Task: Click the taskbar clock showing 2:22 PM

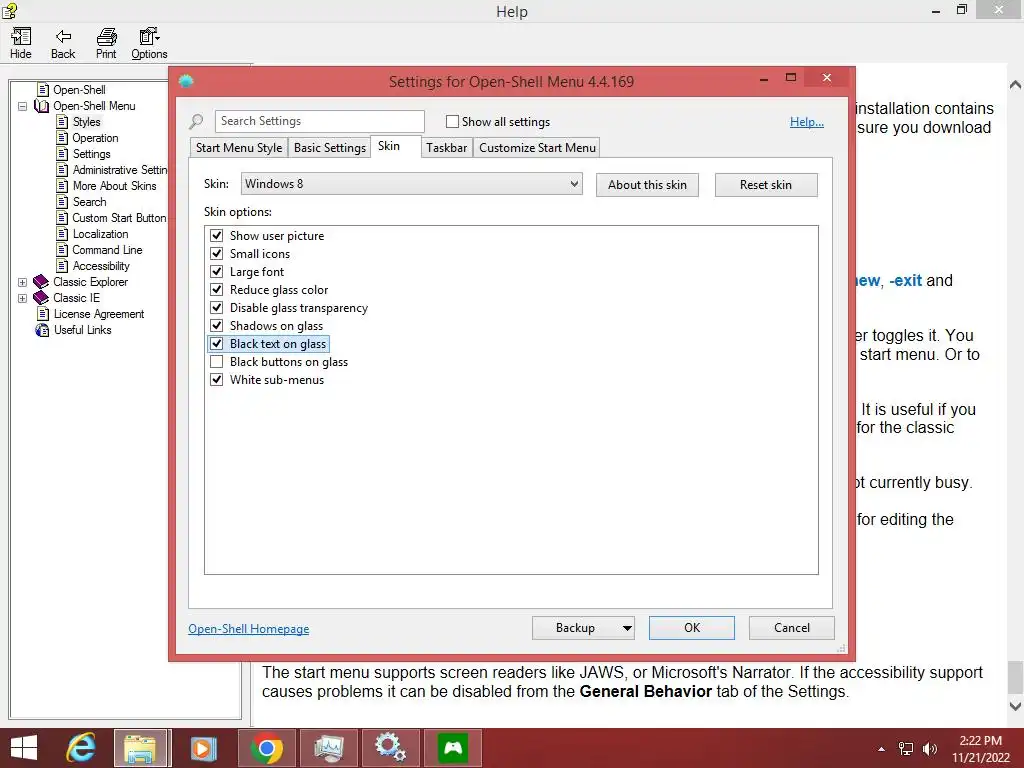Action: point(980,748)
